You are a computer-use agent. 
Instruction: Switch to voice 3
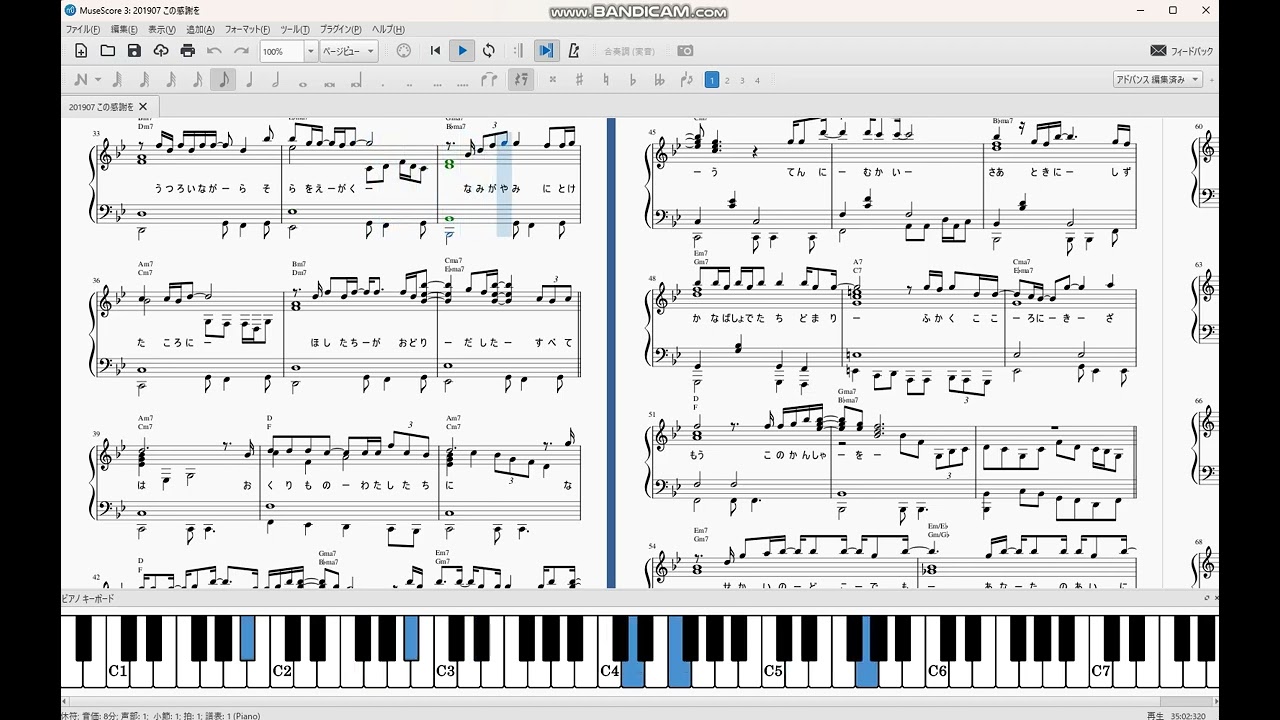pyautogui.click(x=742, y=80)
